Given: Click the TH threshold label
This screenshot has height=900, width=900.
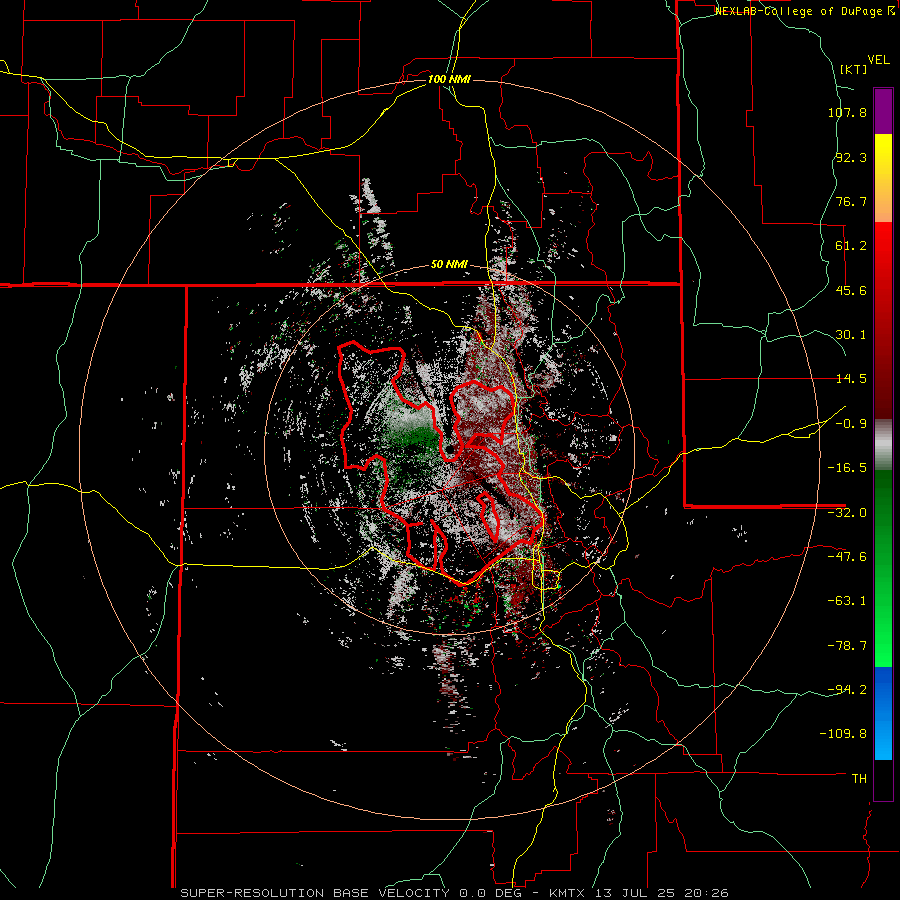Looking at the screenshot, I should pyautogui.click(x=859, y=779).
